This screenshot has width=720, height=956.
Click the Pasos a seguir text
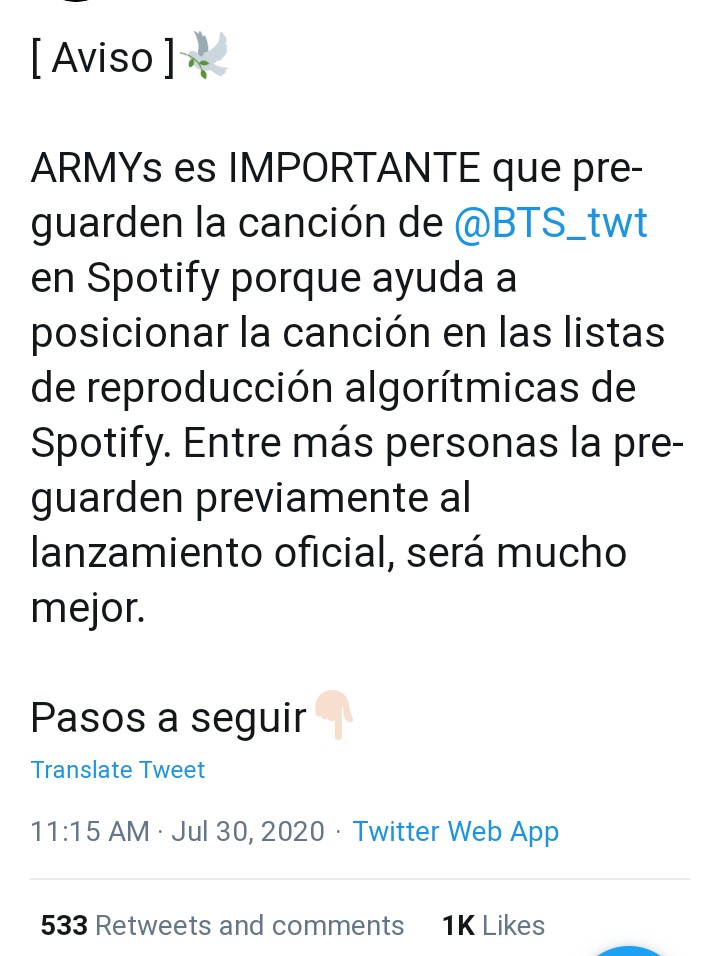(x=168, y=718)
